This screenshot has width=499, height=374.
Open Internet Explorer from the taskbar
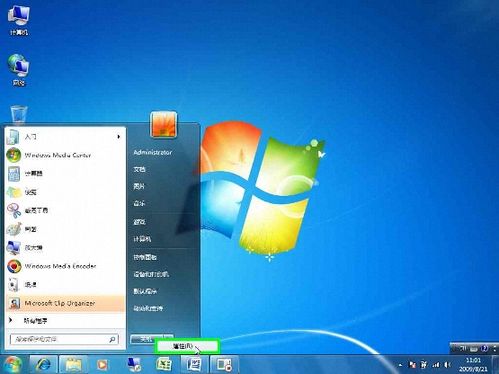[x=44, y=364]
